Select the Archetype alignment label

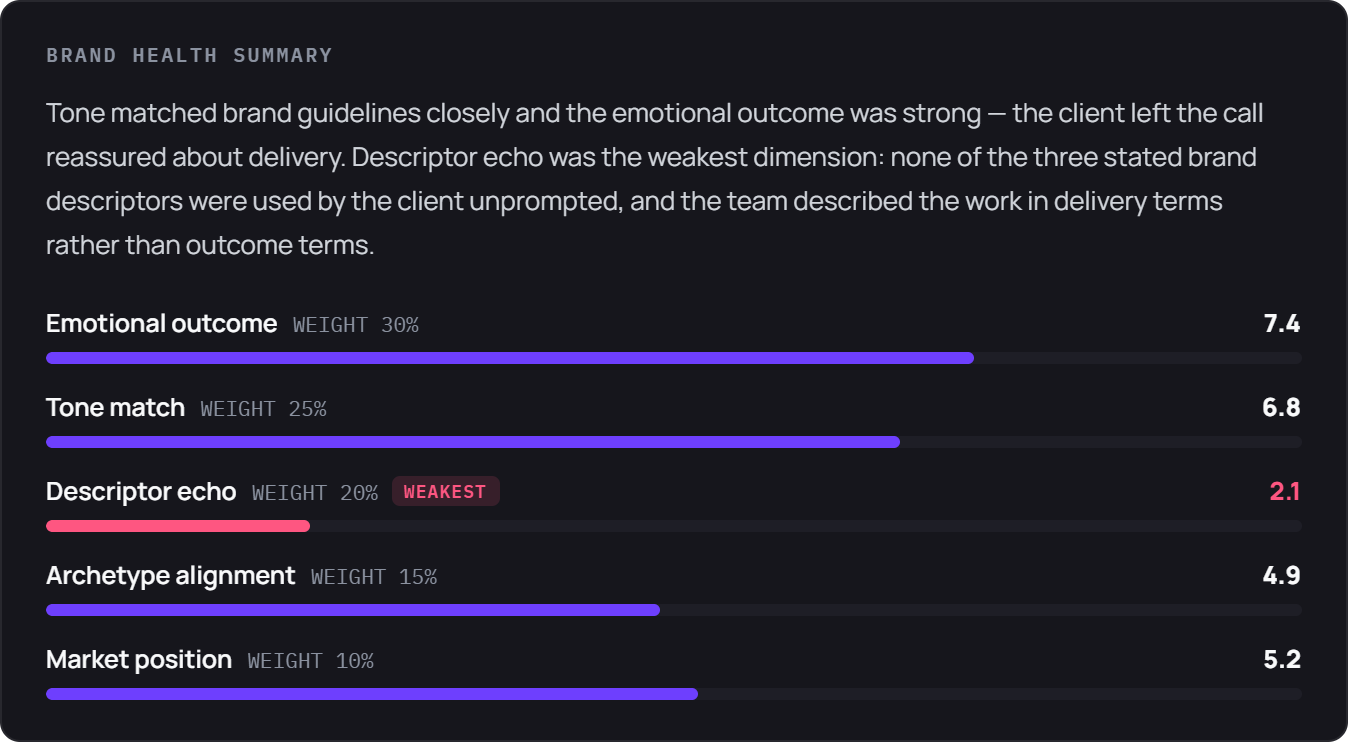pos(171,576)
